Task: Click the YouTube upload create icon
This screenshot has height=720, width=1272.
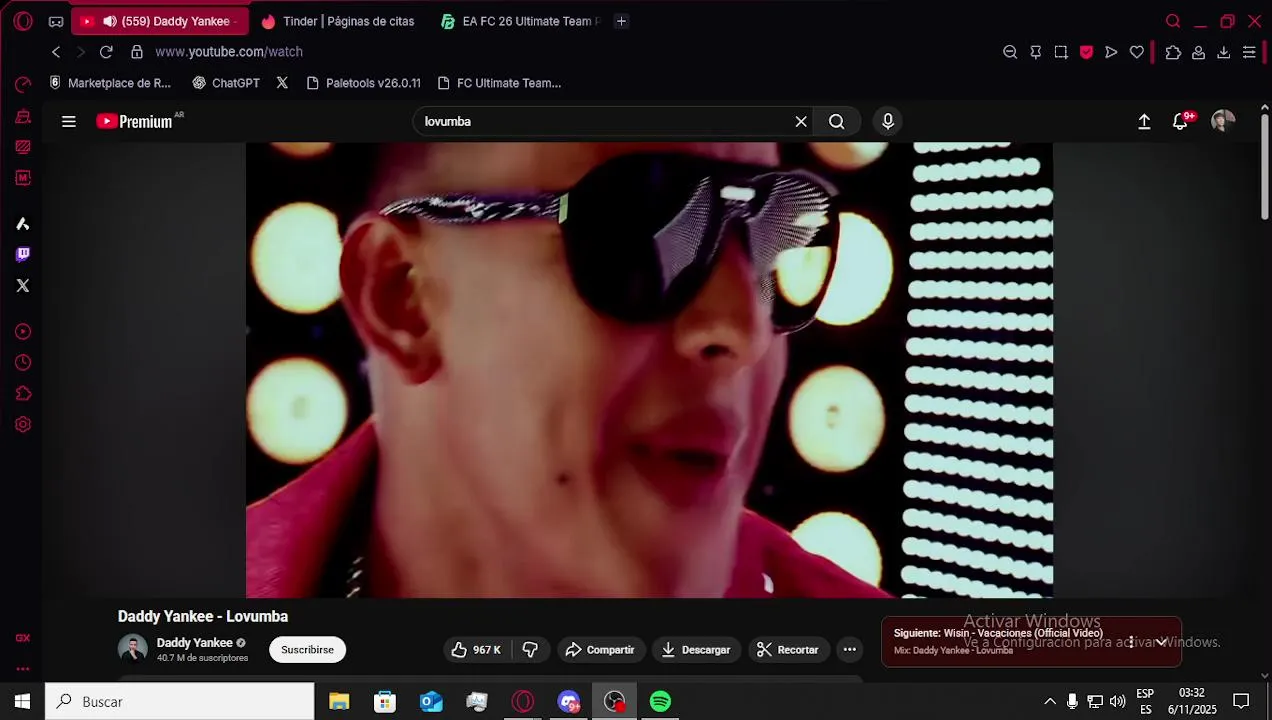Action: pos(1144,122)
